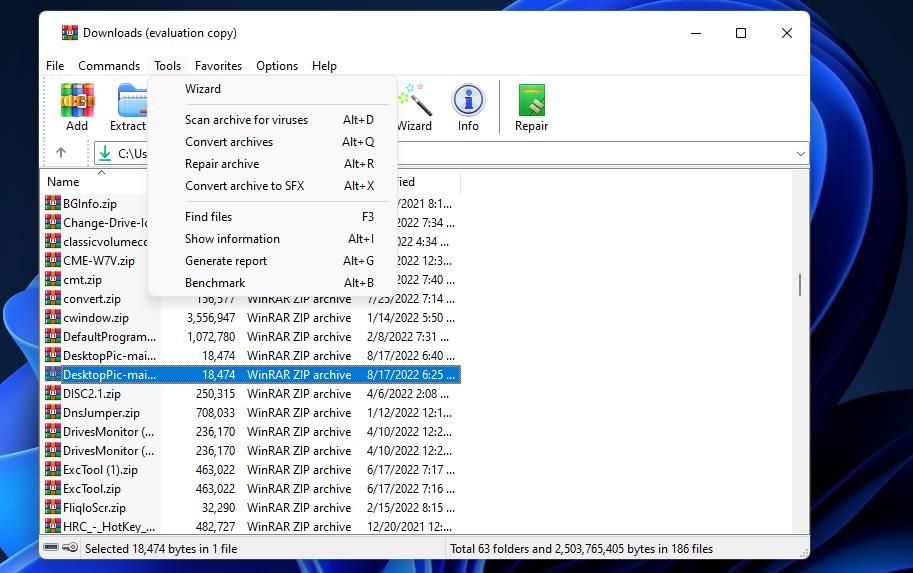Choose Find files menu entry
The height and width of the screenshot is (573, 913).
click(x=273, y=217)
